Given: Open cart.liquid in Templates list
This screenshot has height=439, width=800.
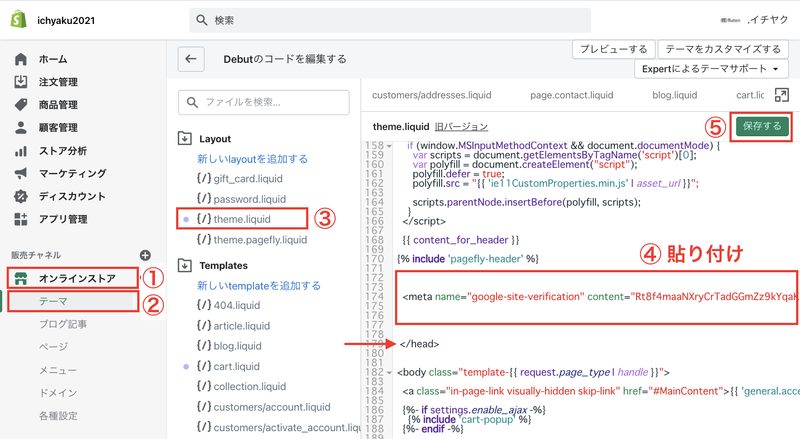Looking at the screenshot, I should click(x=236, y=366).
